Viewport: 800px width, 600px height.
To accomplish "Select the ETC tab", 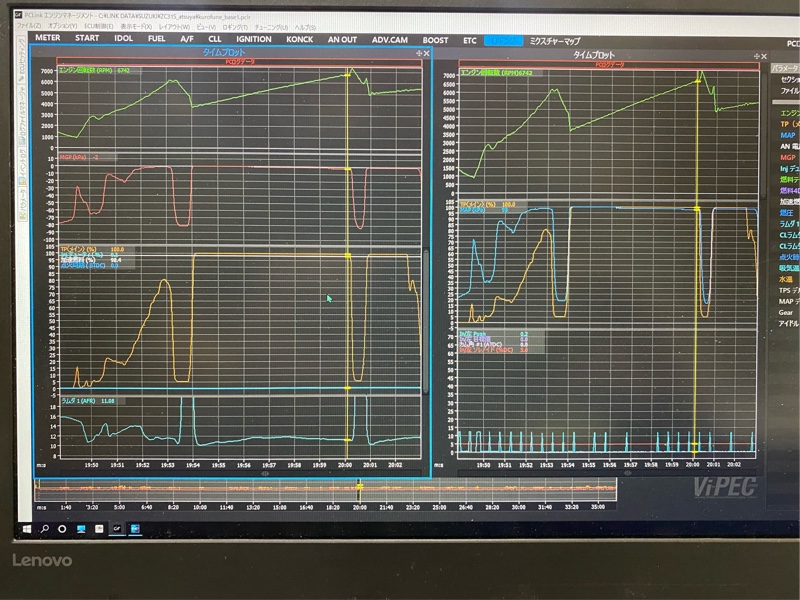I will coord(470,40).
